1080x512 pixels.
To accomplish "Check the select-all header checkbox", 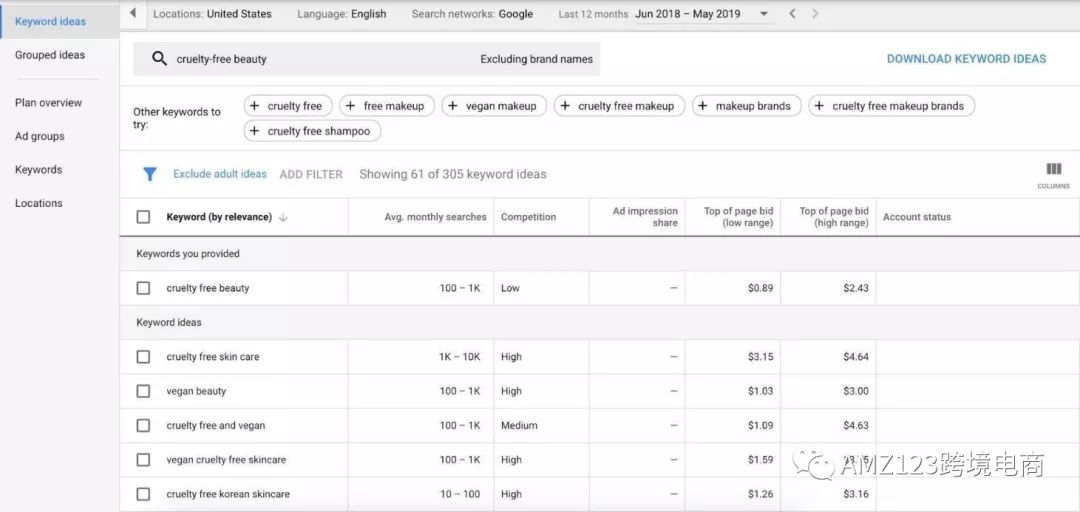I will click(x=143, y=217).
